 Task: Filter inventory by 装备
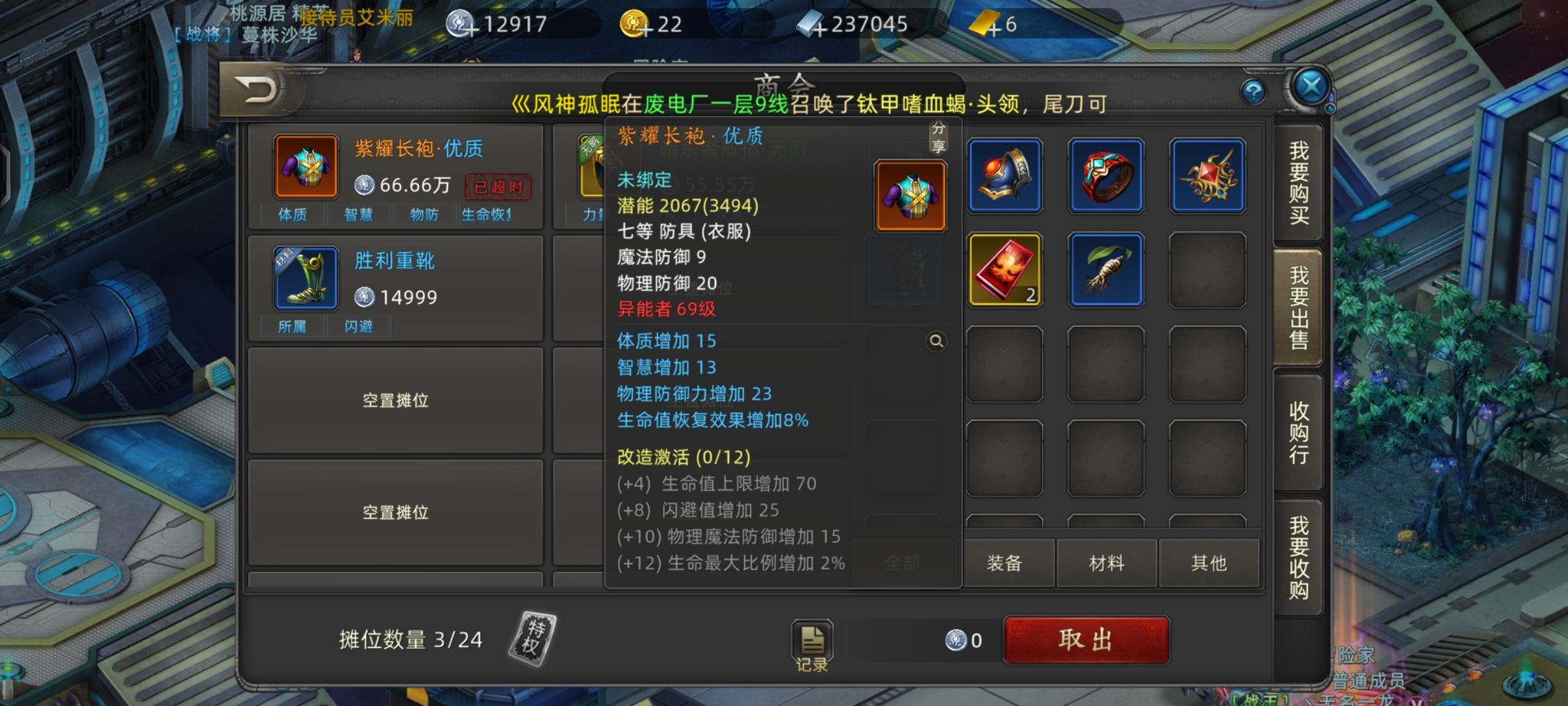click(1005, 563)
